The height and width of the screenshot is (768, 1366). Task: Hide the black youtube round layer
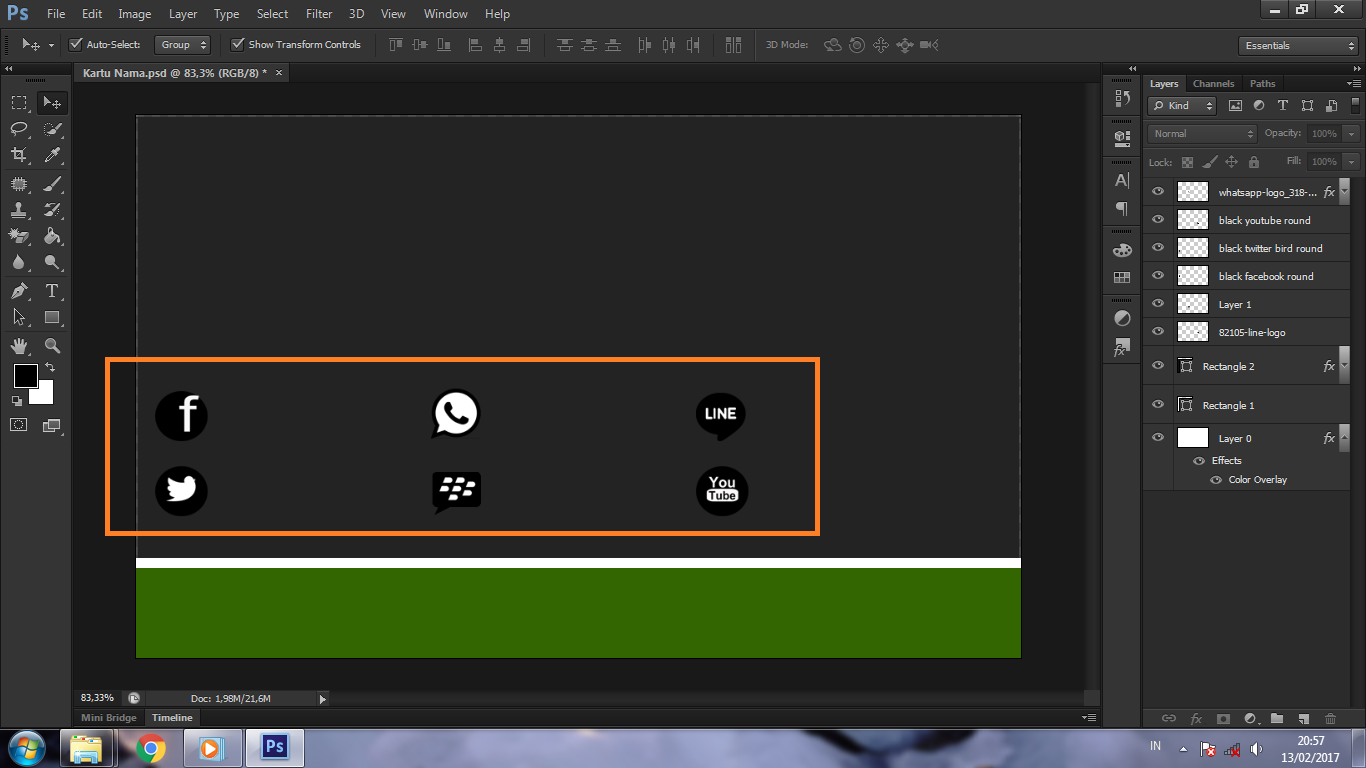click(x=1158, y=220)
